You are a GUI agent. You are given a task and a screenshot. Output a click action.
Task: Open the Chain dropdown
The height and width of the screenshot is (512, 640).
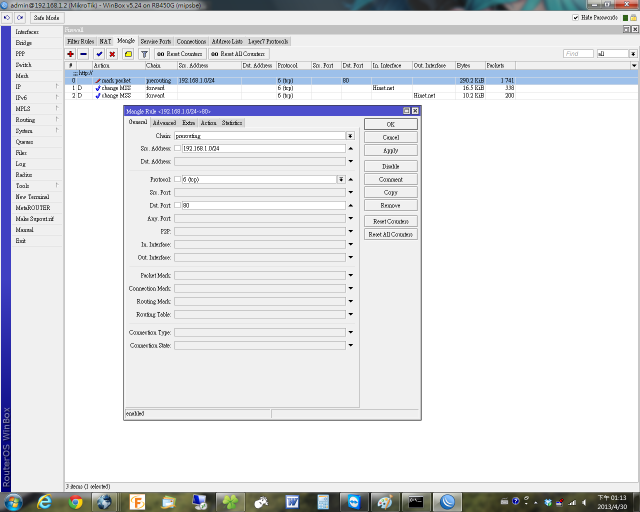pos(350,136)
